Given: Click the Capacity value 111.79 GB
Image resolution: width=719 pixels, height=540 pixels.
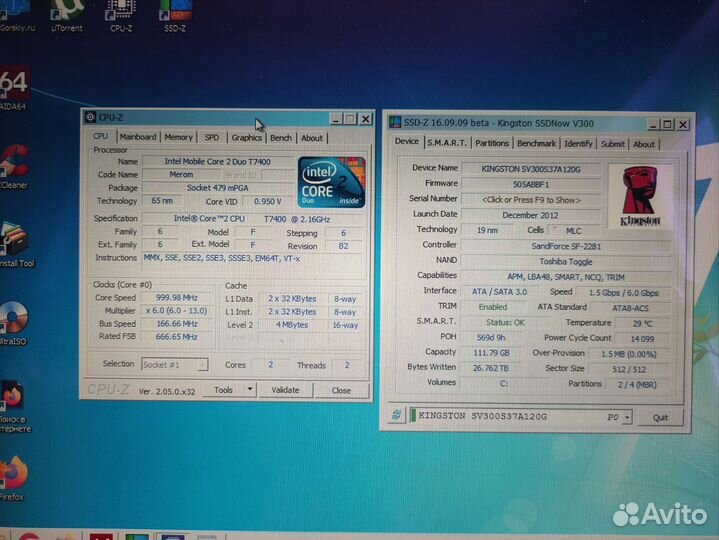Looking at the screenshot, I should (x=492, y=353).
